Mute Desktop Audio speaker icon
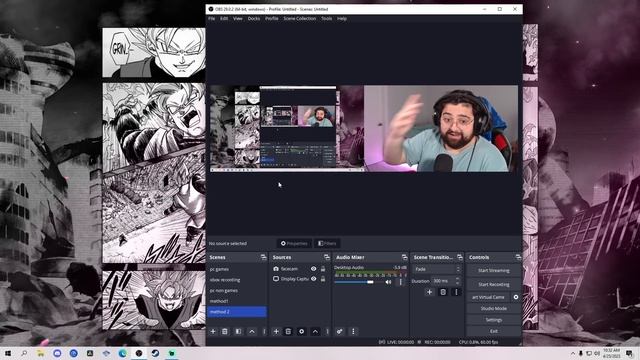Screen dimensions: 640x360 pyautogui.click(x=388, y=282)
